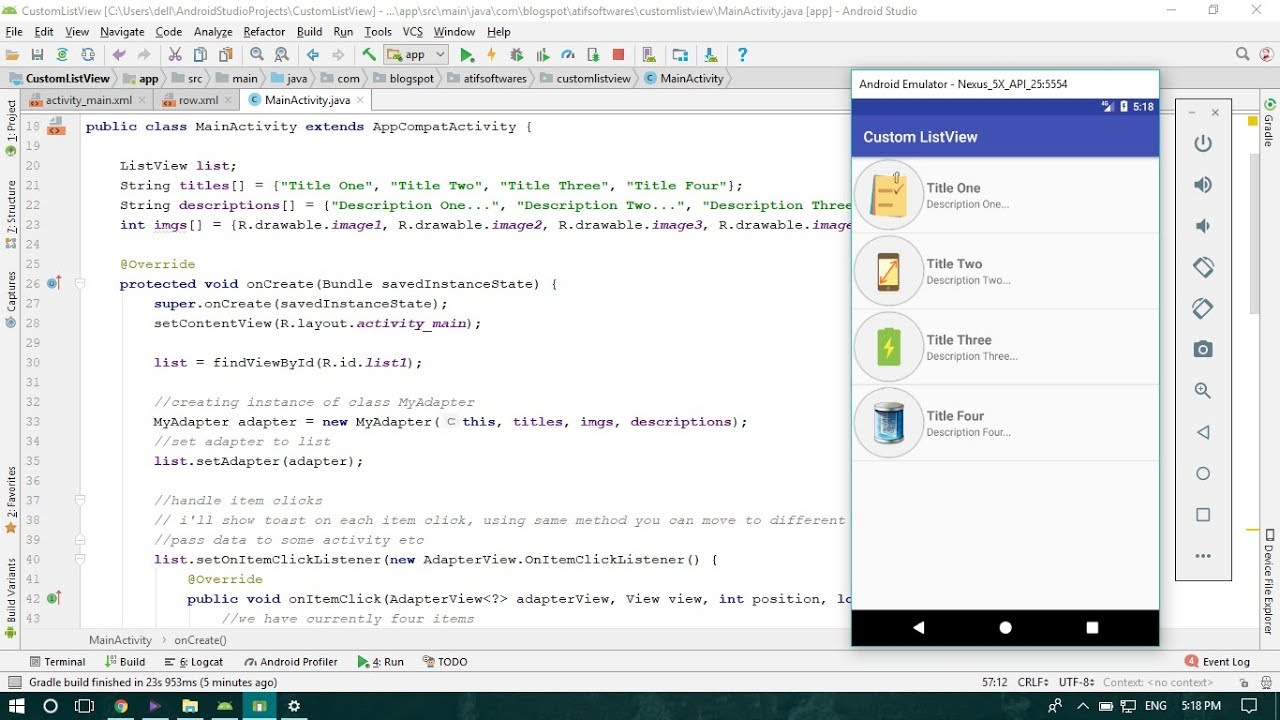This screenshot has width=1280, height=720.
Task: Click the red Stop button in toolbar
Action: [x=618, y=55]
